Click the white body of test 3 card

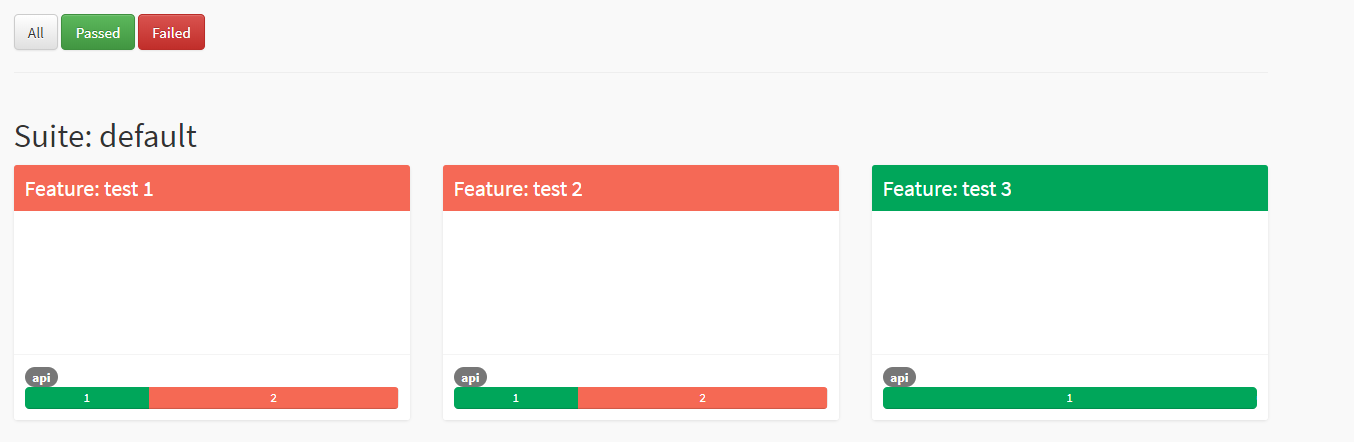(x=1070, y=282)
